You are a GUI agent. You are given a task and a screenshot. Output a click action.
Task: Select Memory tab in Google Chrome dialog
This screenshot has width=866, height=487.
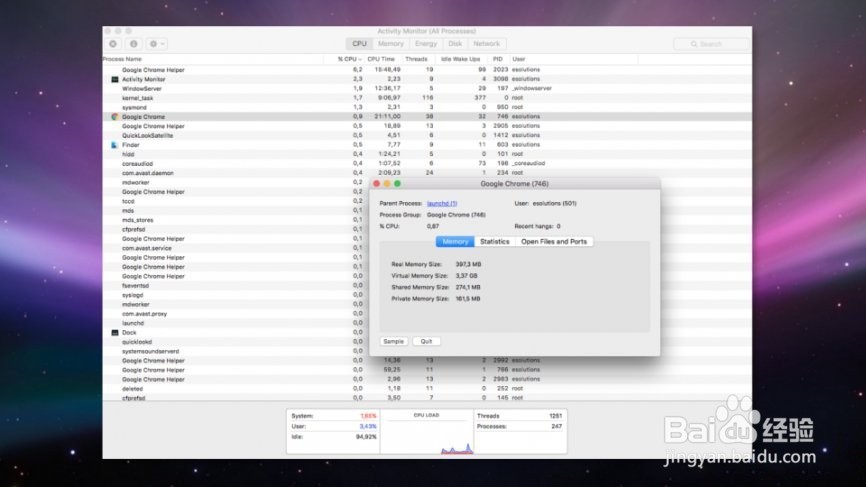(x=455, y=241)
